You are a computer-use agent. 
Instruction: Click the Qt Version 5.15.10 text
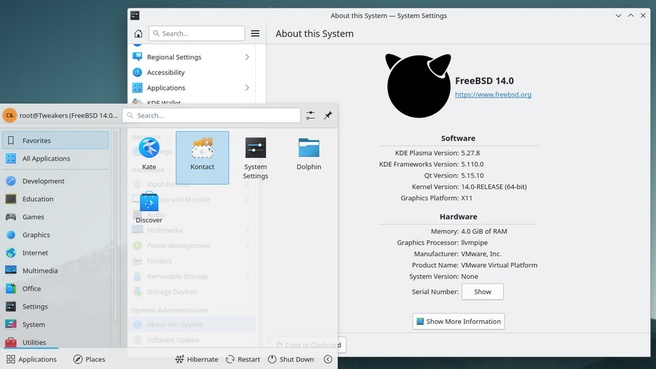click(x=454, y=176)
